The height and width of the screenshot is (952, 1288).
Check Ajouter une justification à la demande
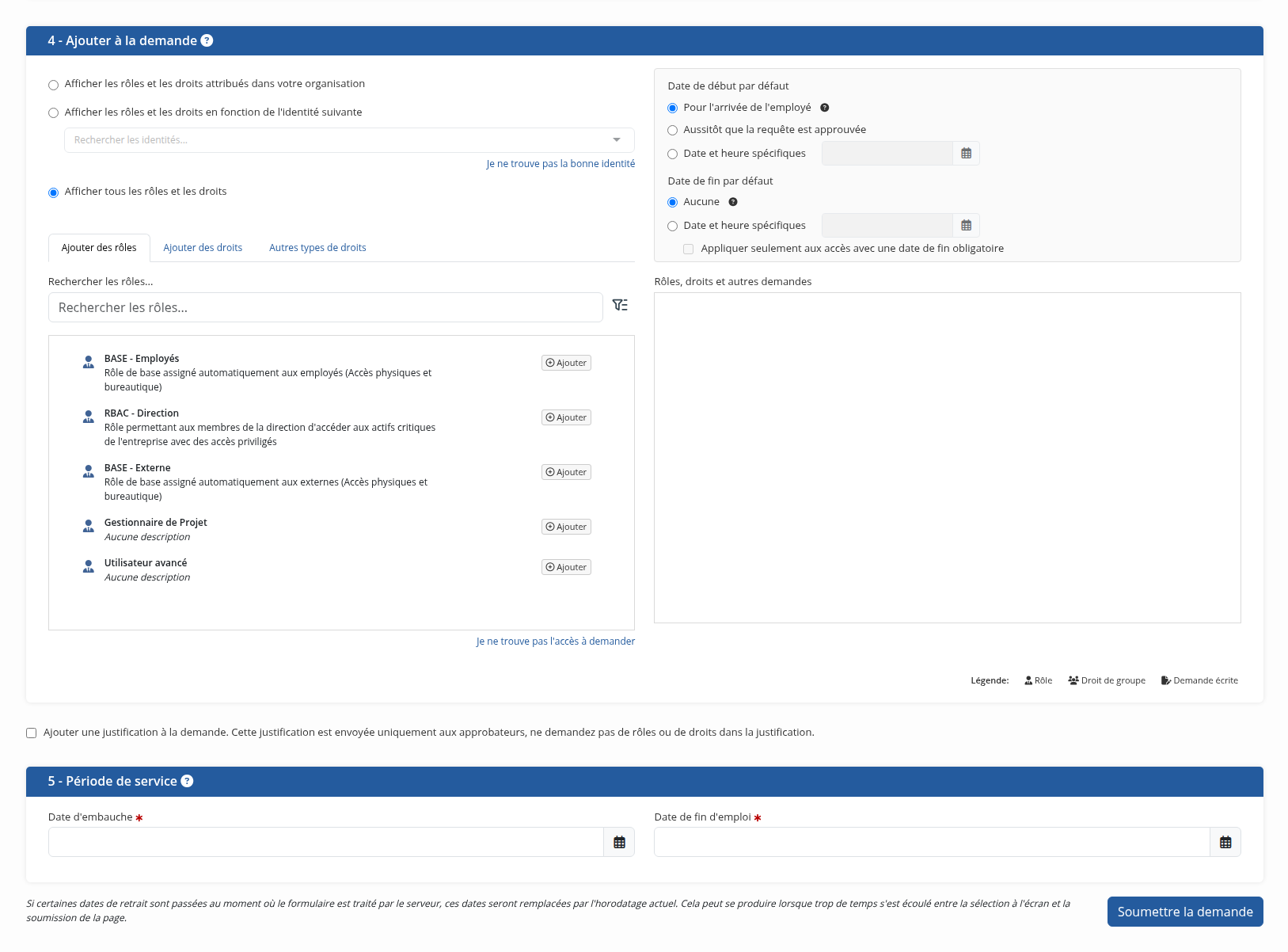pyautogui.click(x=32, y=733)
